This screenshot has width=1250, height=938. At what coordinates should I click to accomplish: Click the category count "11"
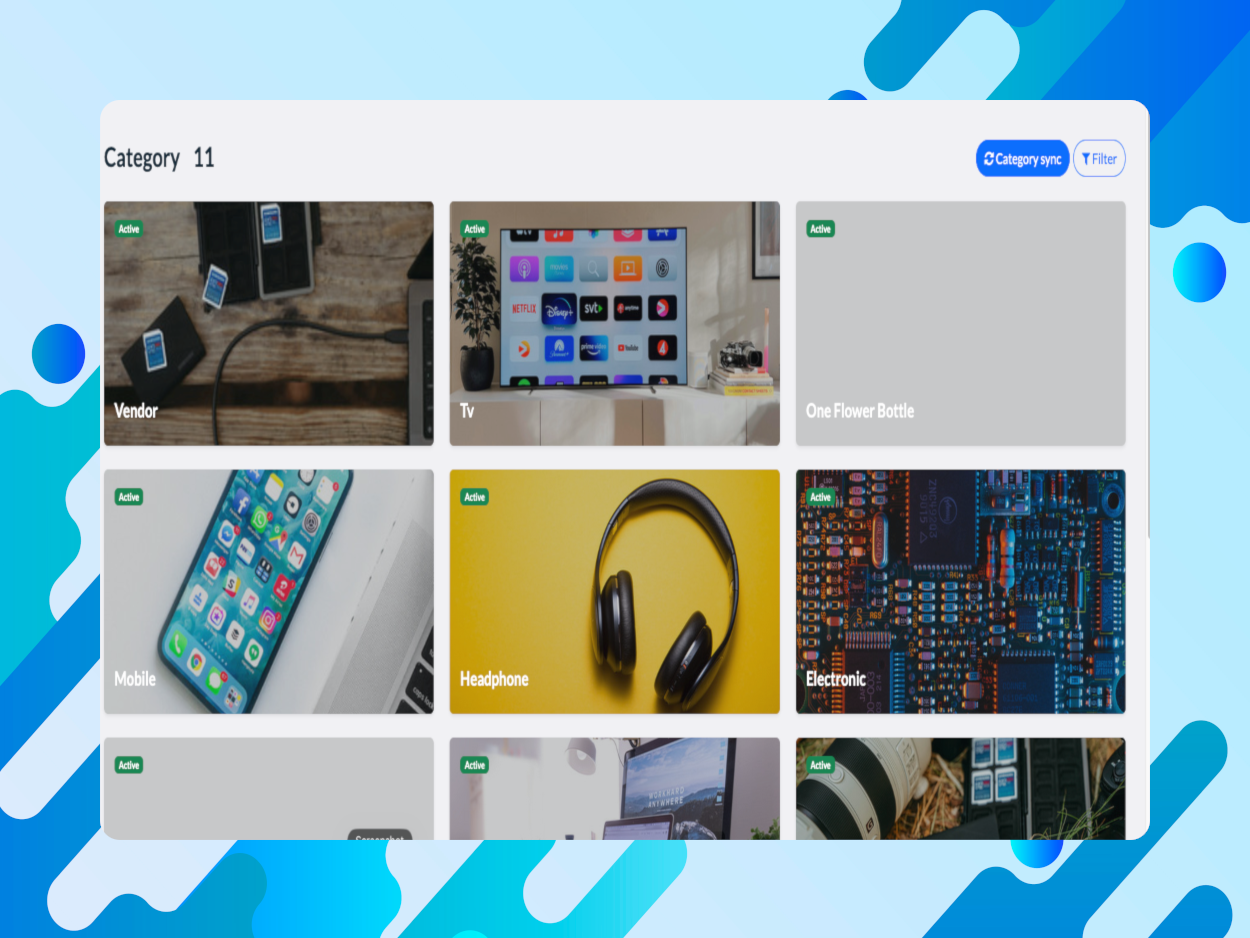pyautogui.click(x=204, y=158)
